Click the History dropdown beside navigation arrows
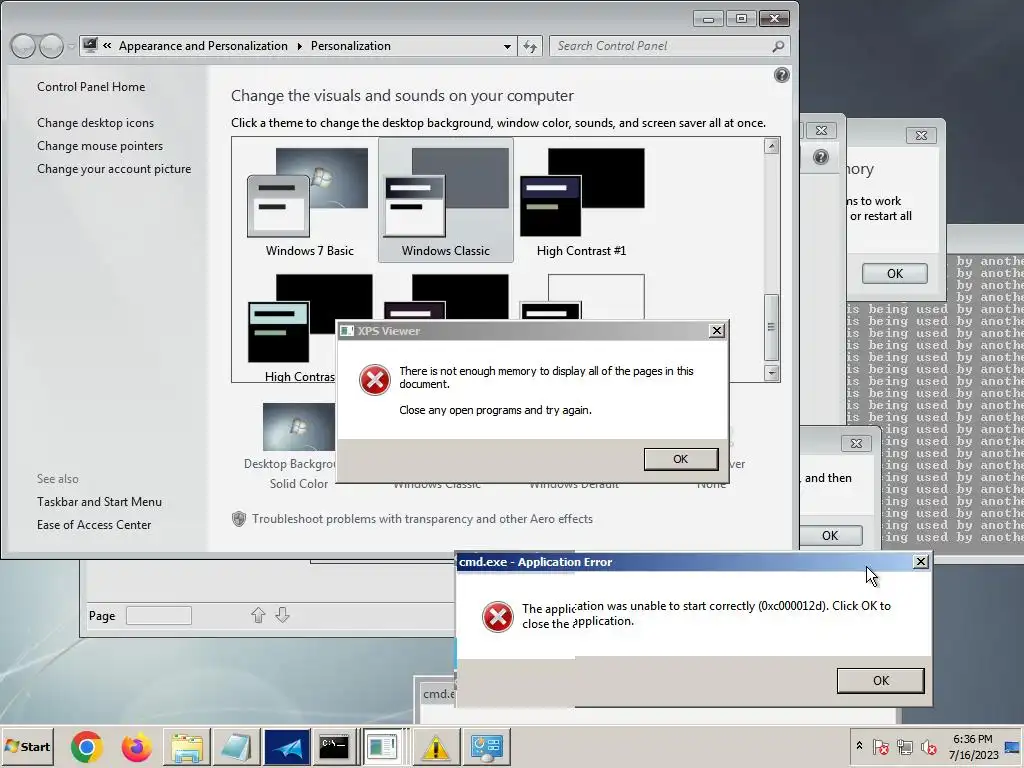This screenshot has height=768, width=1024. pos(71,46)
